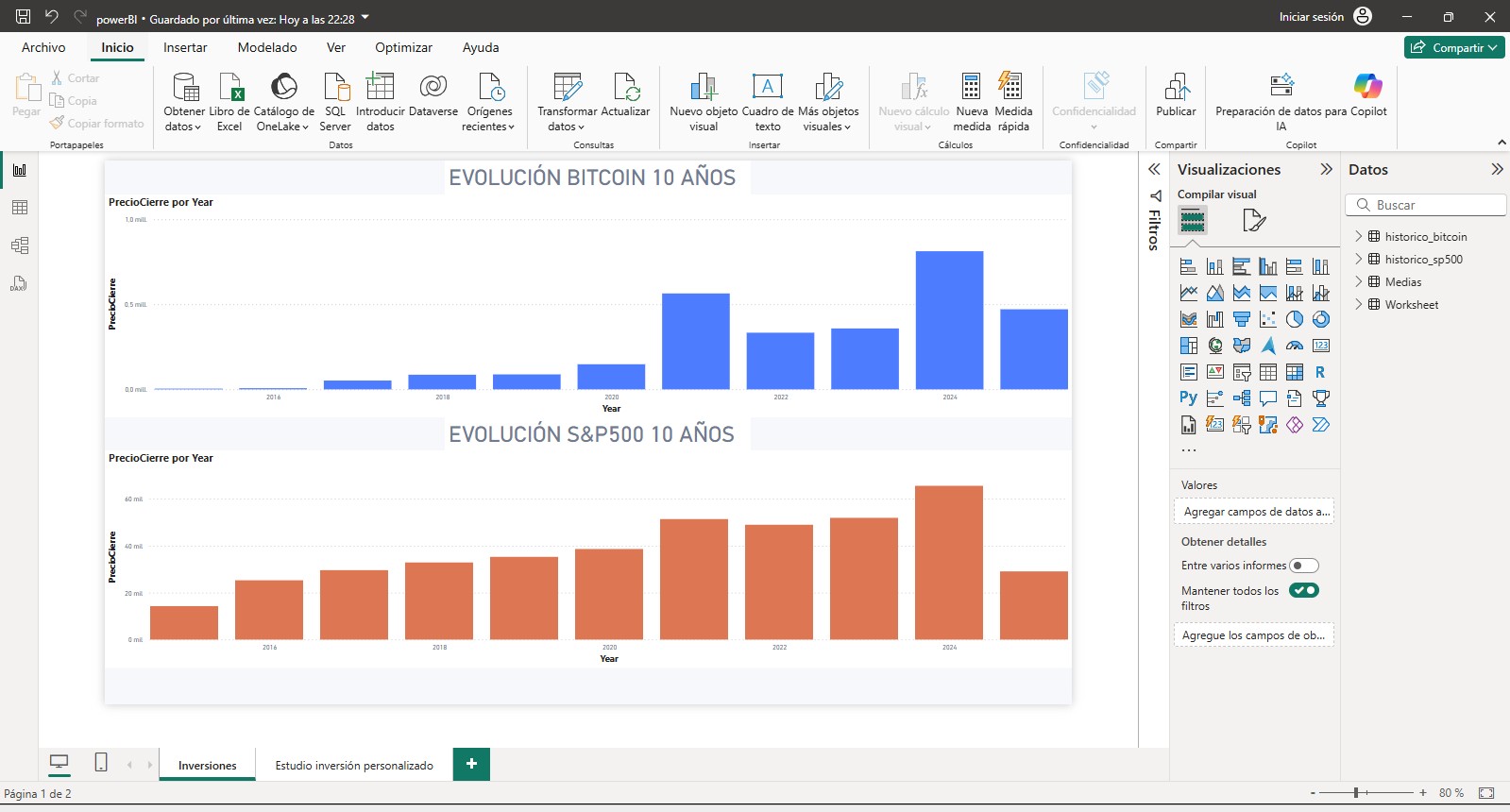Screen dimensions: 1510x812
Task: Choose the globe map visualization
Action: 1215,346
